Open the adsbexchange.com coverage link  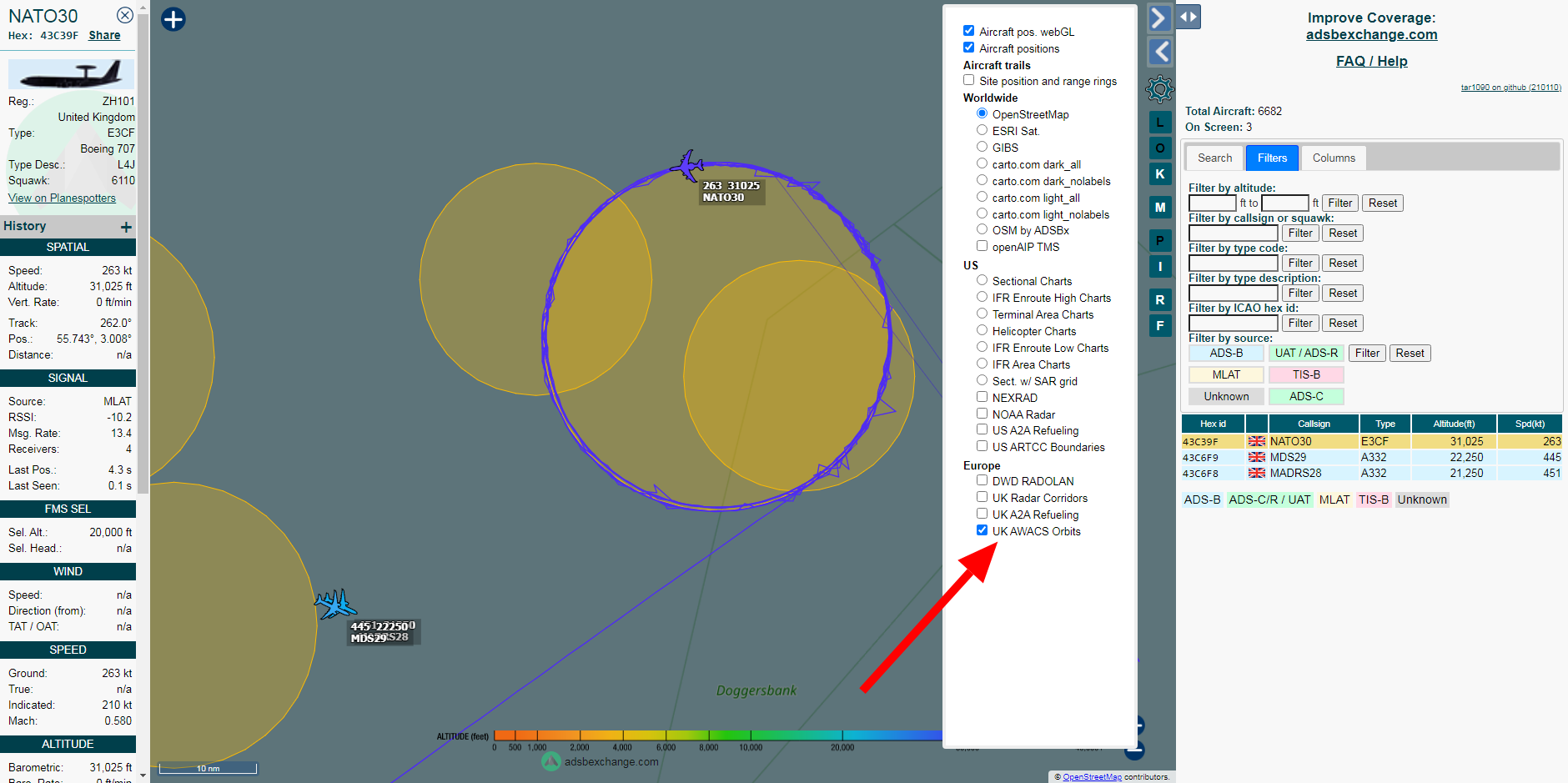coord(1371,34)
